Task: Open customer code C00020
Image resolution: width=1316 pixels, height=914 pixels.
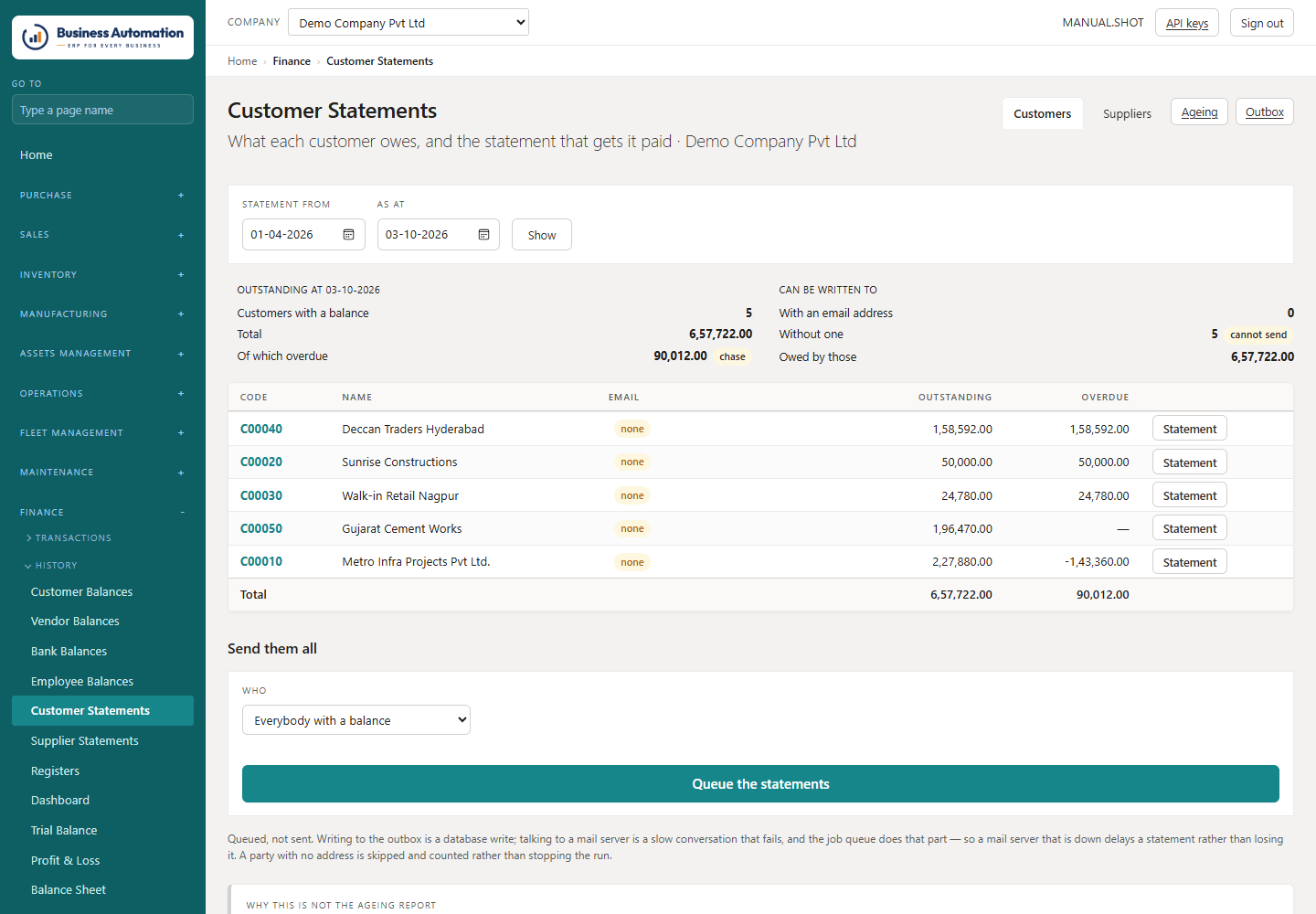Action: (261, 462)
